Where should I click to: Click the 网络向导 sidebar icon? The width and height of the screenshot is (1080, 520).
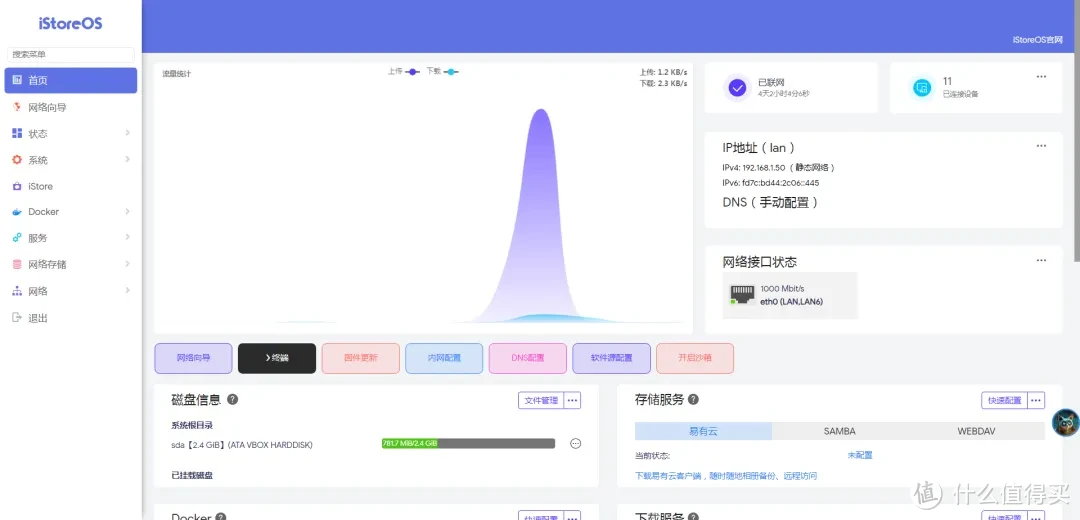[x=17, y=107]
